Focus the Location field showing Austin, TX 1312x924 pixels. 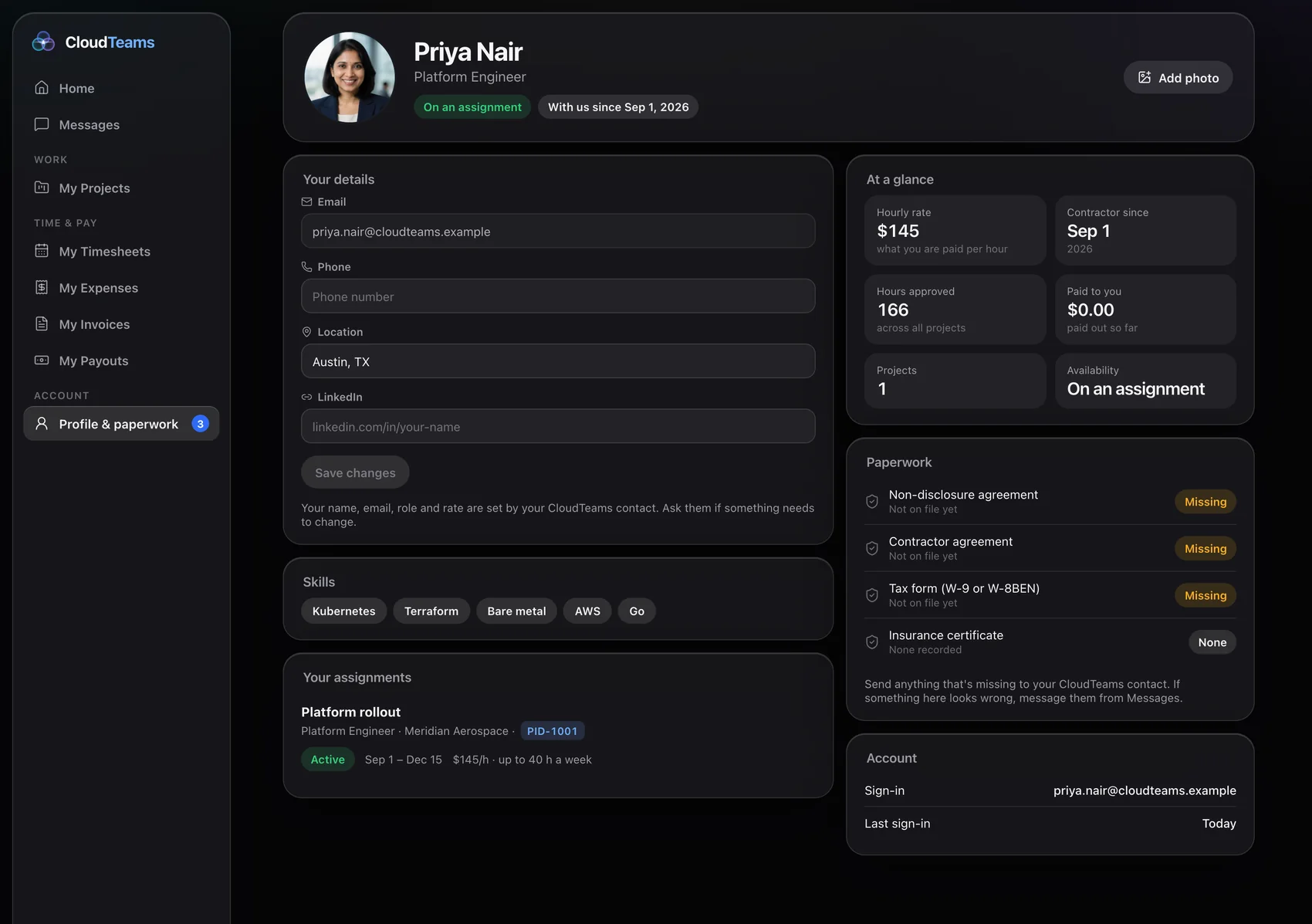[x=558, y=361]
